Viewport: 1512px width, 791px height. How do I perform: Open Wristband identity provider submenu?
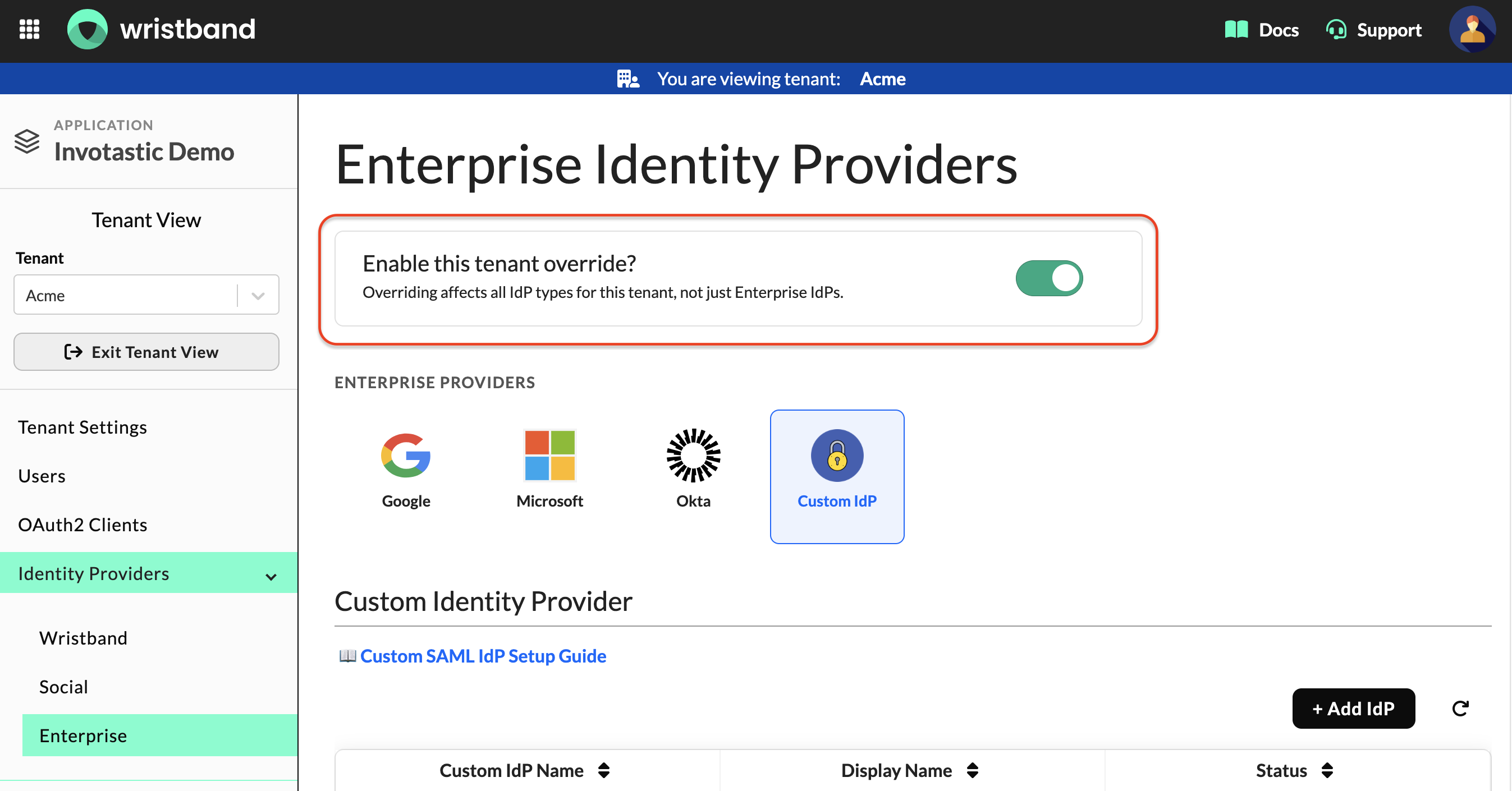[83, 638]
